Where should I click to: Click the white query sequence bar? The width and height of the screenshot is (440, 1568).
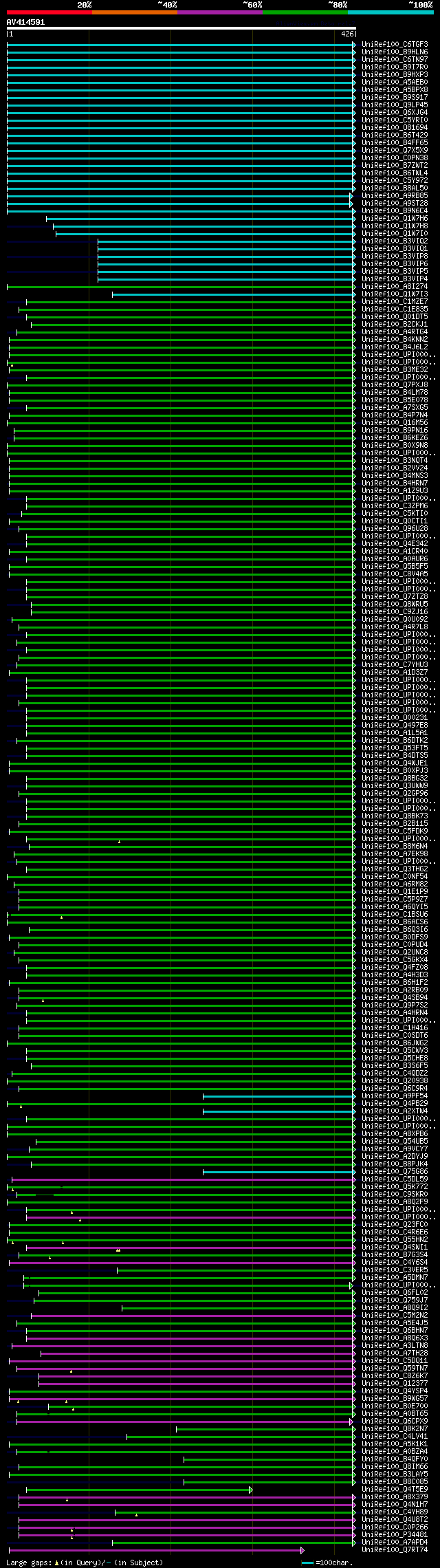[x=181, y=28]
